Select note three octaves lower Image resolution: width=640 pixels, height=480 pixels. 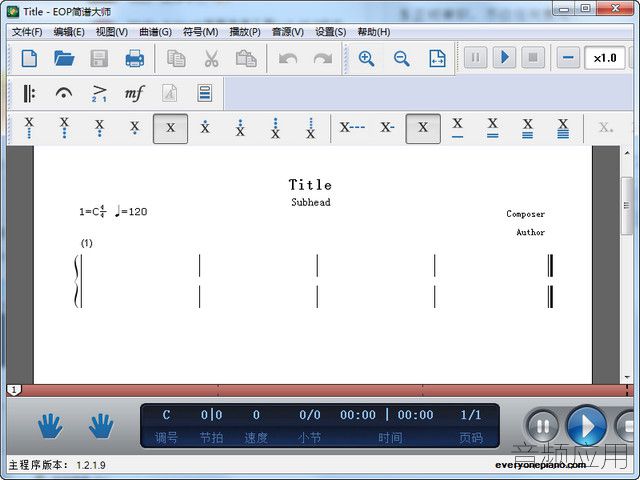coord(64,128)
